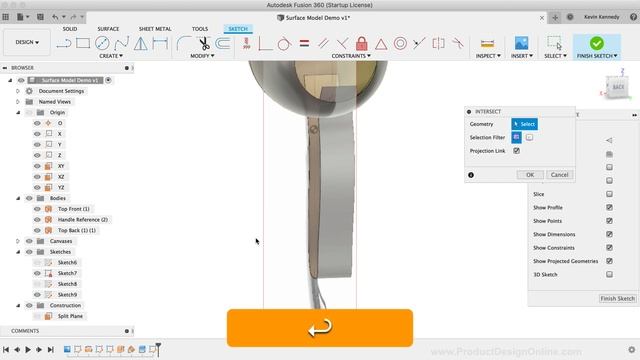Toggle visibility of Sketch7
Screen dimensions: 640x360
point(37,273)
